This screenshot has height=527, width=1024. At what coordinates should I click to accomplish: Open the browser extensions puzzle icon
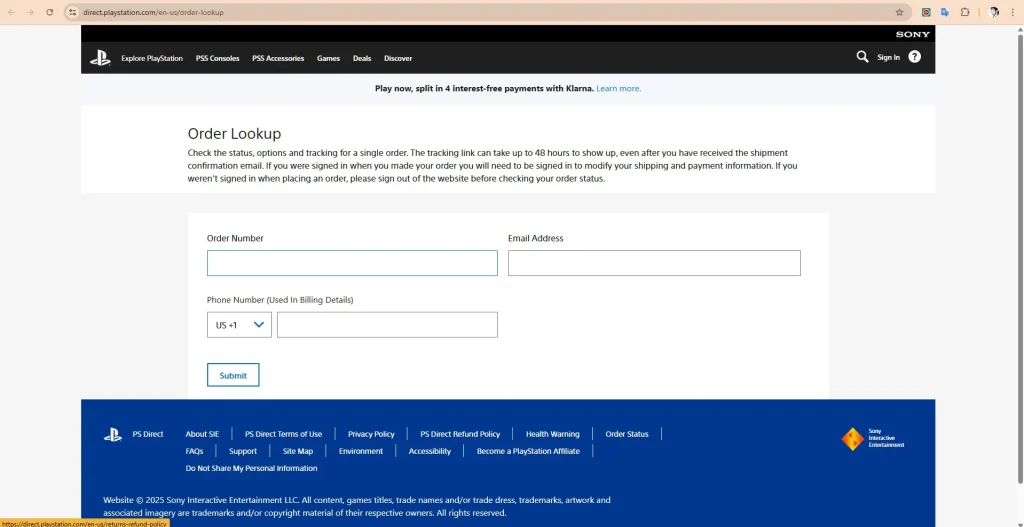click(965, 12)
